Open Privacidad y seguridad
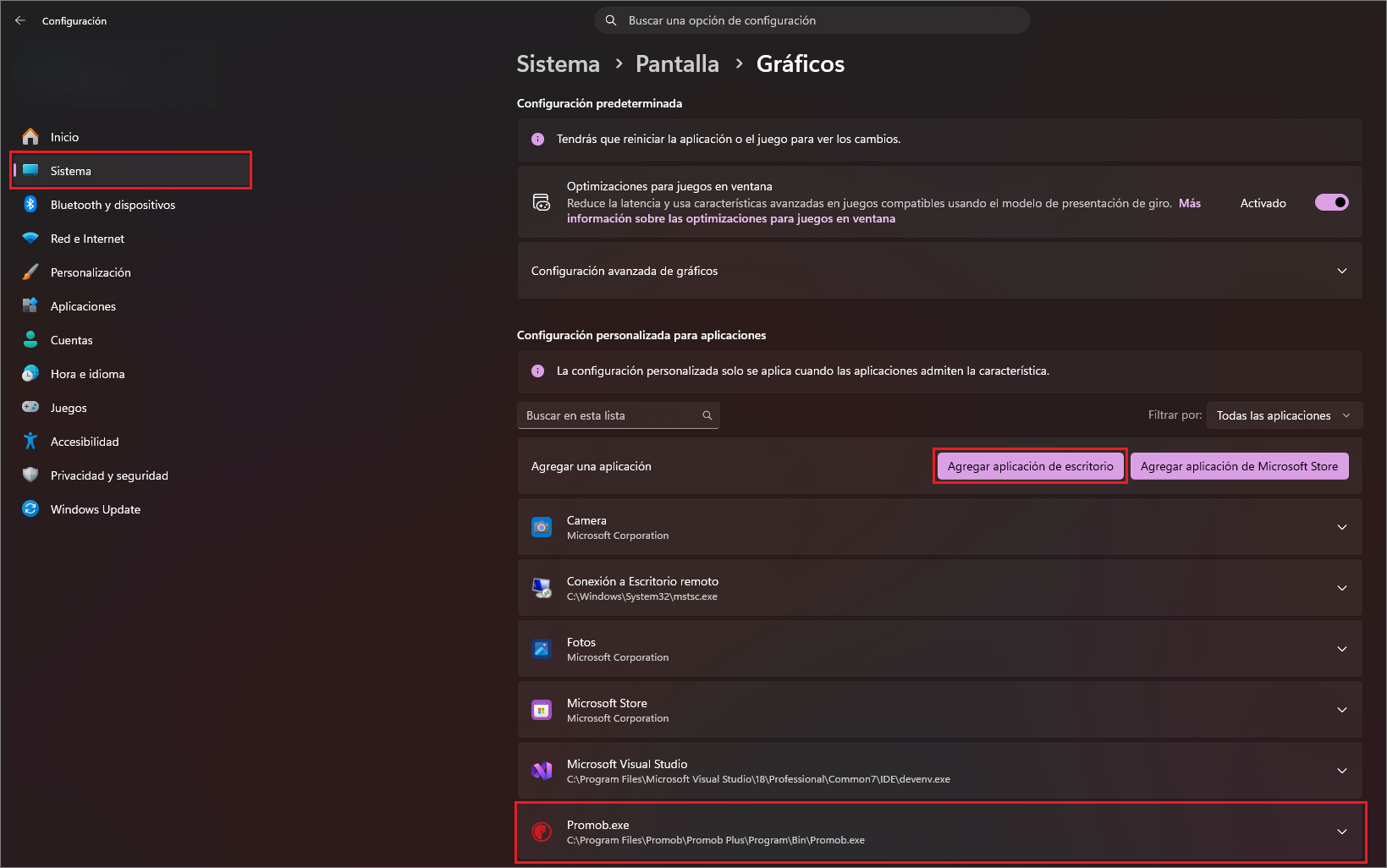Viewport: 1387px width, 868px height. [x=131, y=475]
